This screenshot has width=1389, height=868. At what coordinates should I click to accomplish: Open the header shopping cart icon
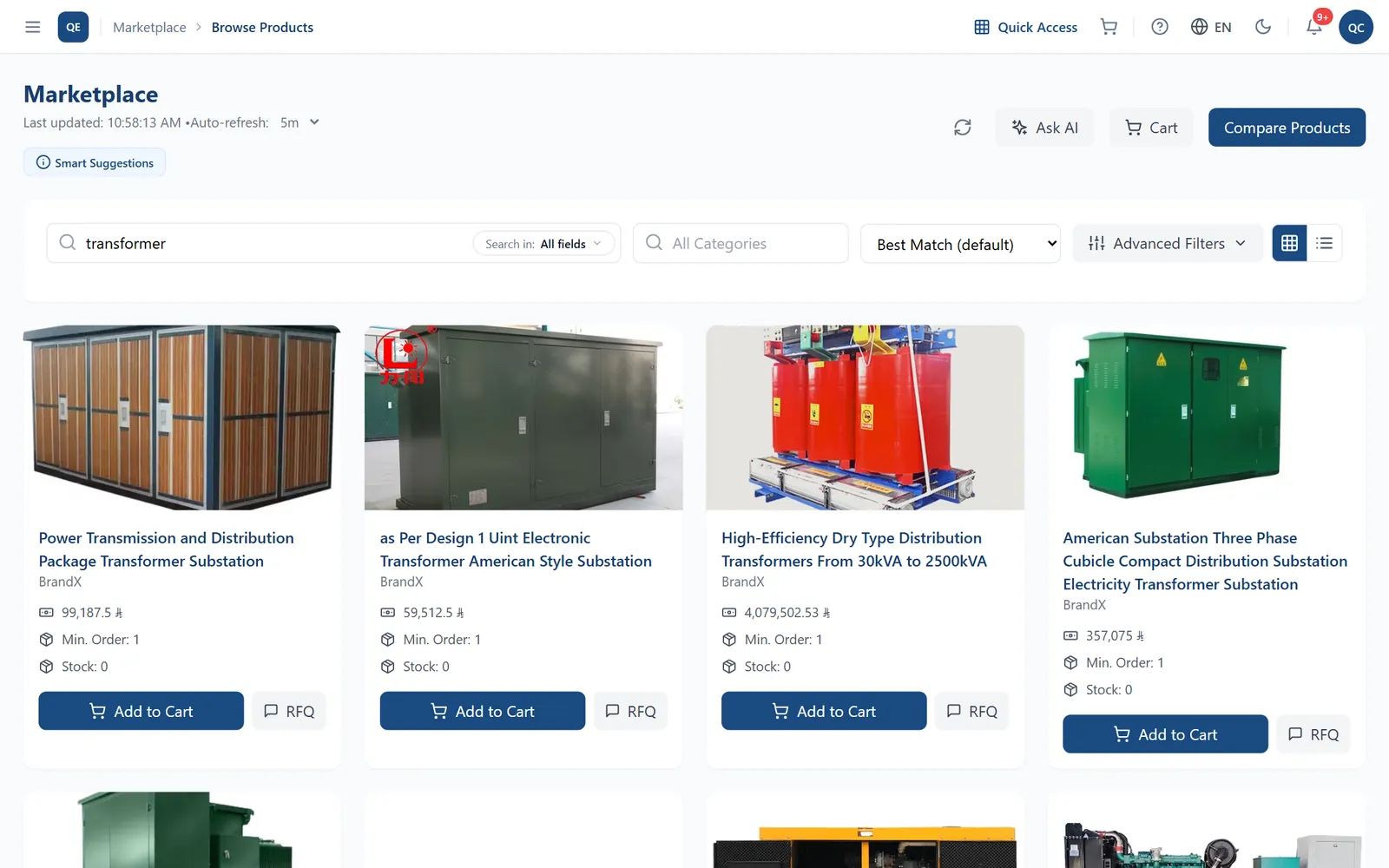point(1109,27)
